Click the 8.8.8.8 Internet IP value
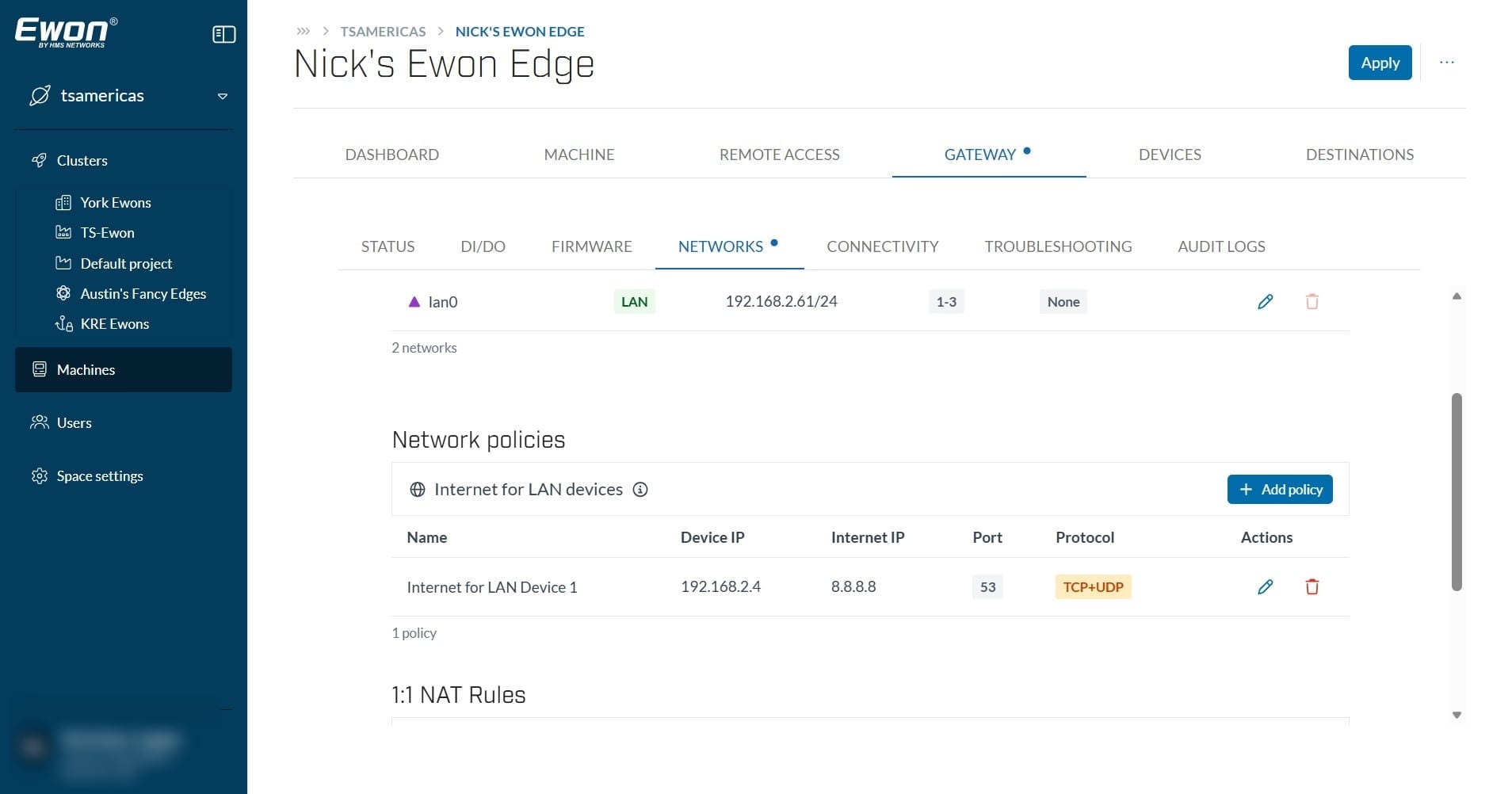 click(853, 586)
